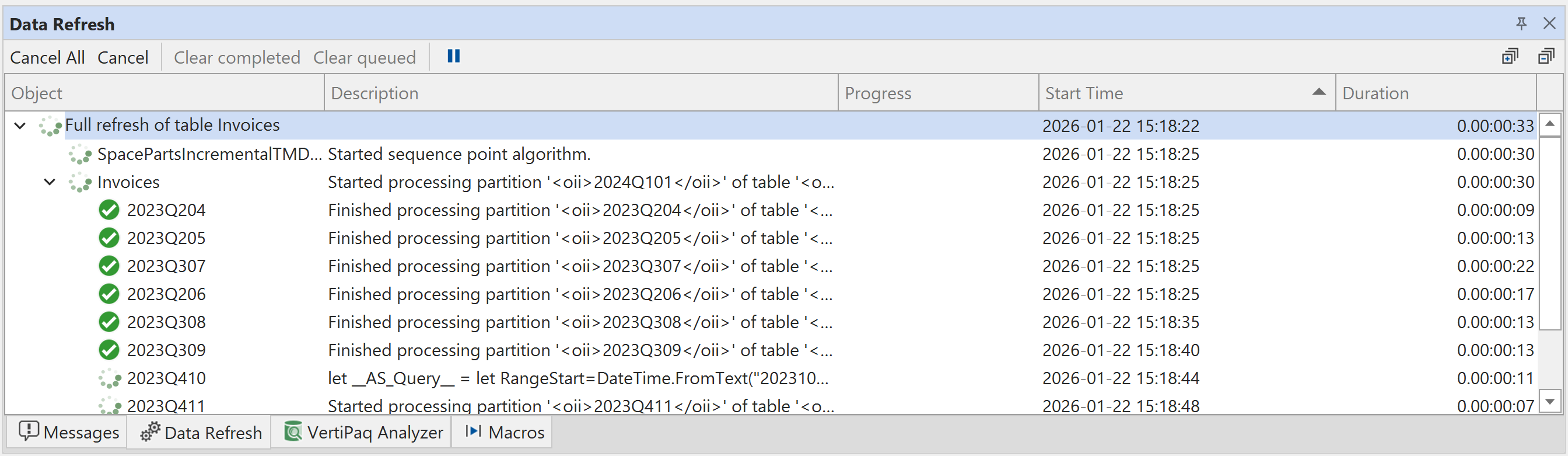Viewport: 1568px width, 456px height.
Task: Pause the data refresh using the pause icon
Action: pyautogui.click(x=453, y=56)
